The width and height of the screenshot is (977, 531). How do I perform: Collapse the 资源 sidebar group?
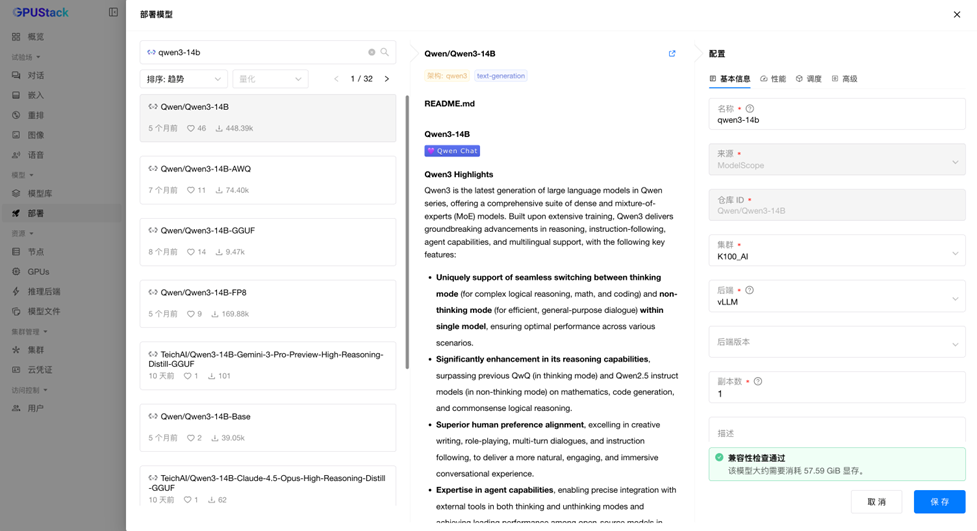point(22,233)
